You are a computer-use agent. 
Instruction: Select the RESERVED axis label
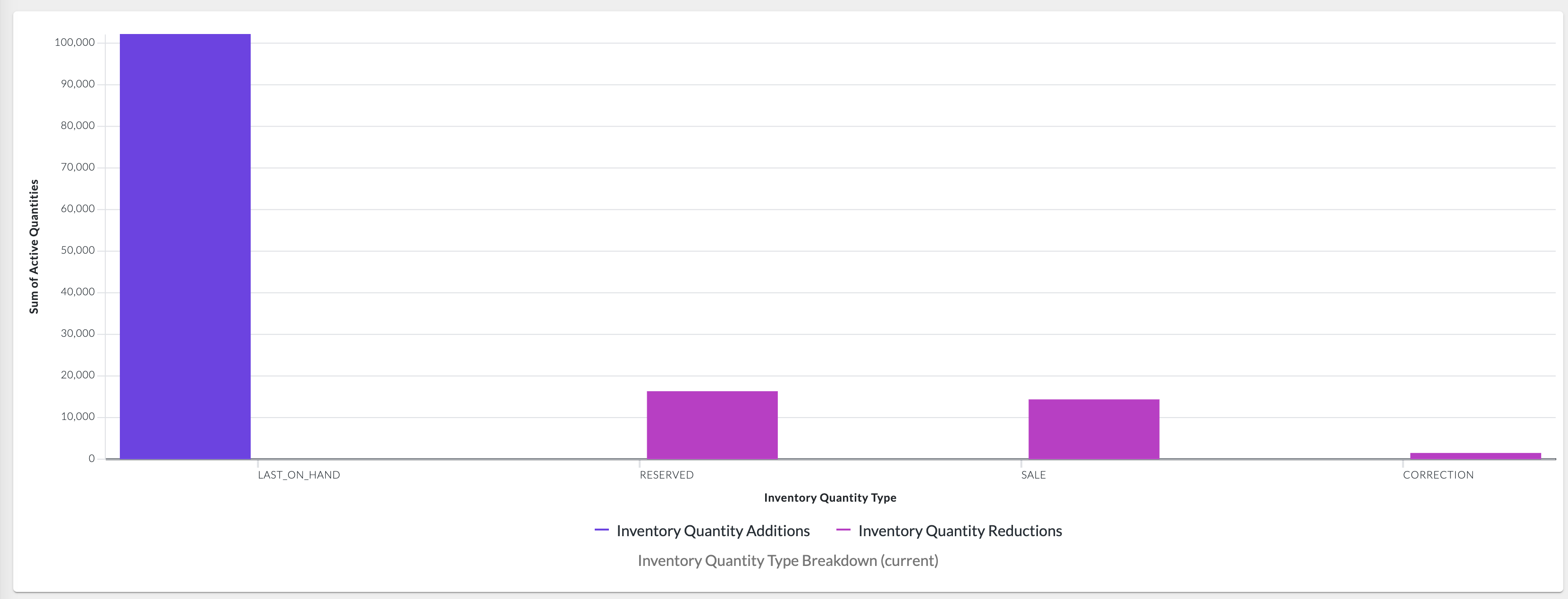tap(666, 475)
